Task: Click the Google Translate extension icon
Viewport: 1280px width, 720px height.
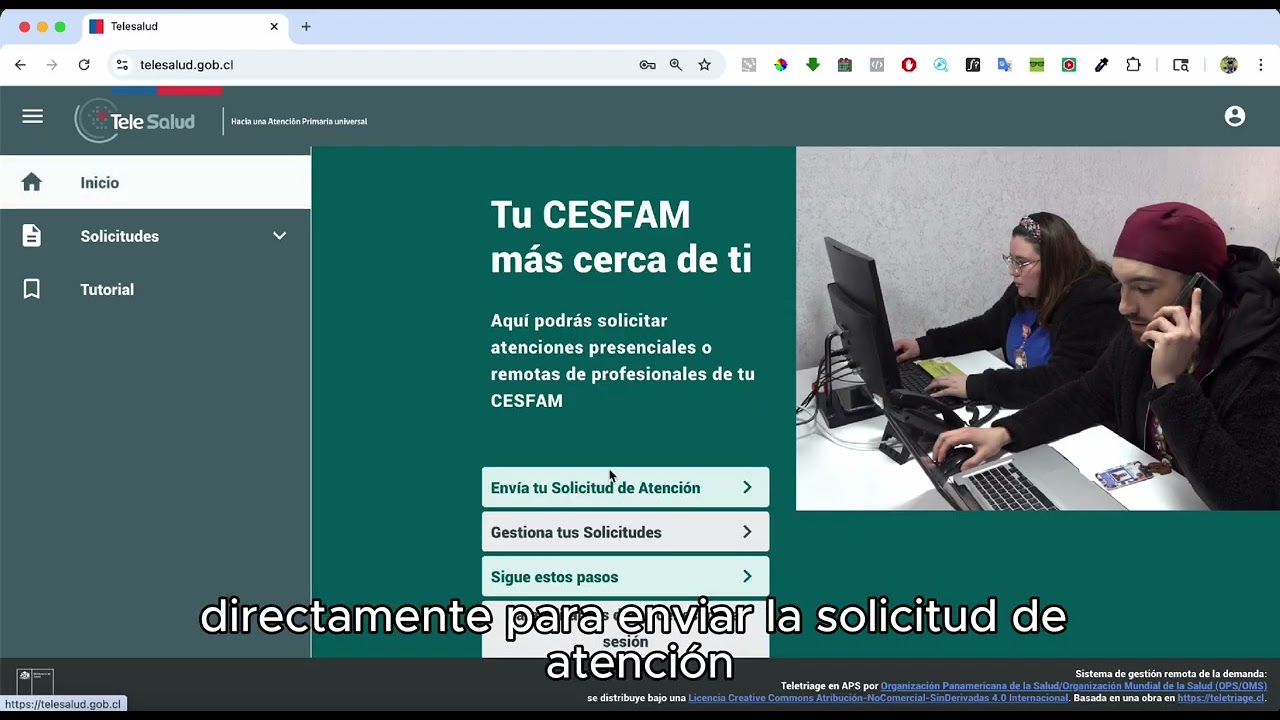Action: pos(1005,65)
